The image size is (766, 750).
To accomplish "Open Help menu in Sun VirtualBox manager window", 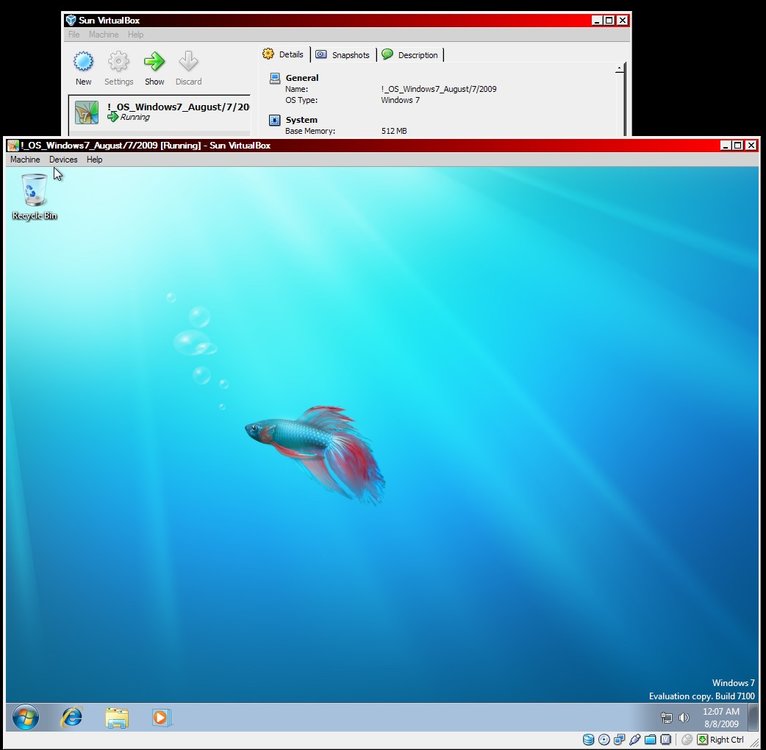I will click(x=135, y=35).
